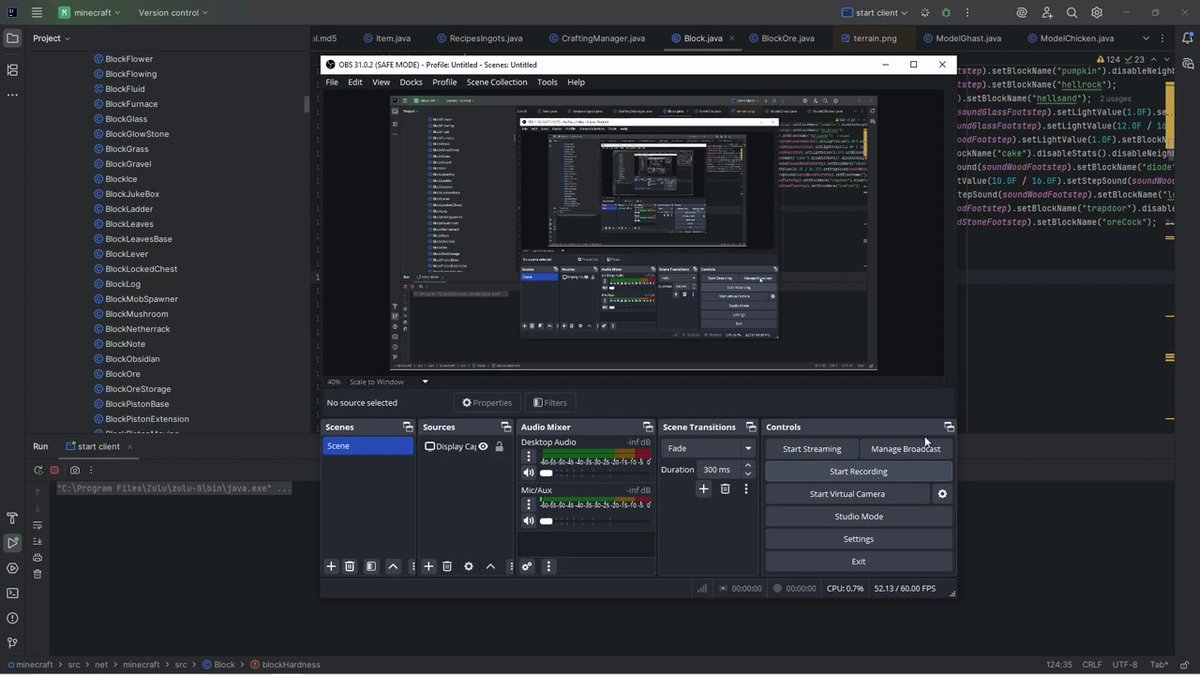
Task: Switch to the BlockOre.java editor tab
Action: tap(788, 38)
